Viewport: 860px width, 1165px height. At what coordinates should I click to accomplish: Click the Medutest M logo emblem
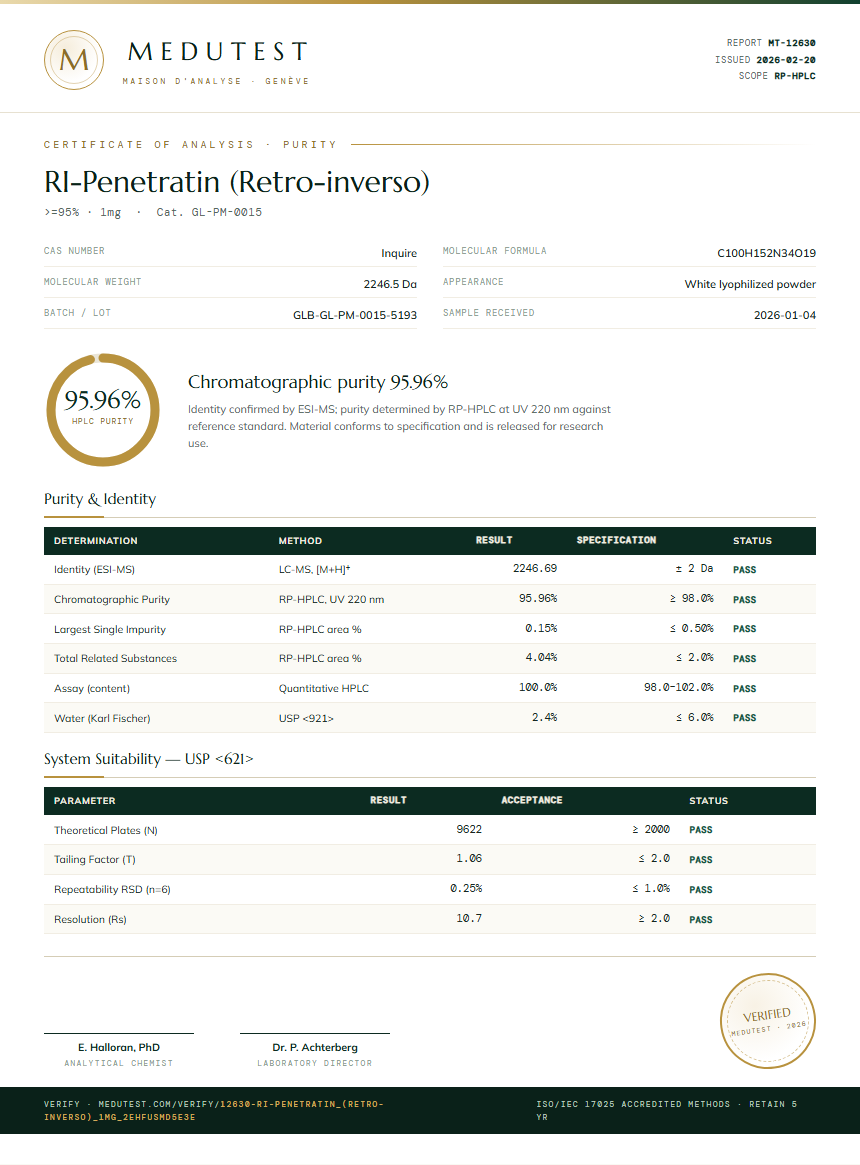[74, 60]
